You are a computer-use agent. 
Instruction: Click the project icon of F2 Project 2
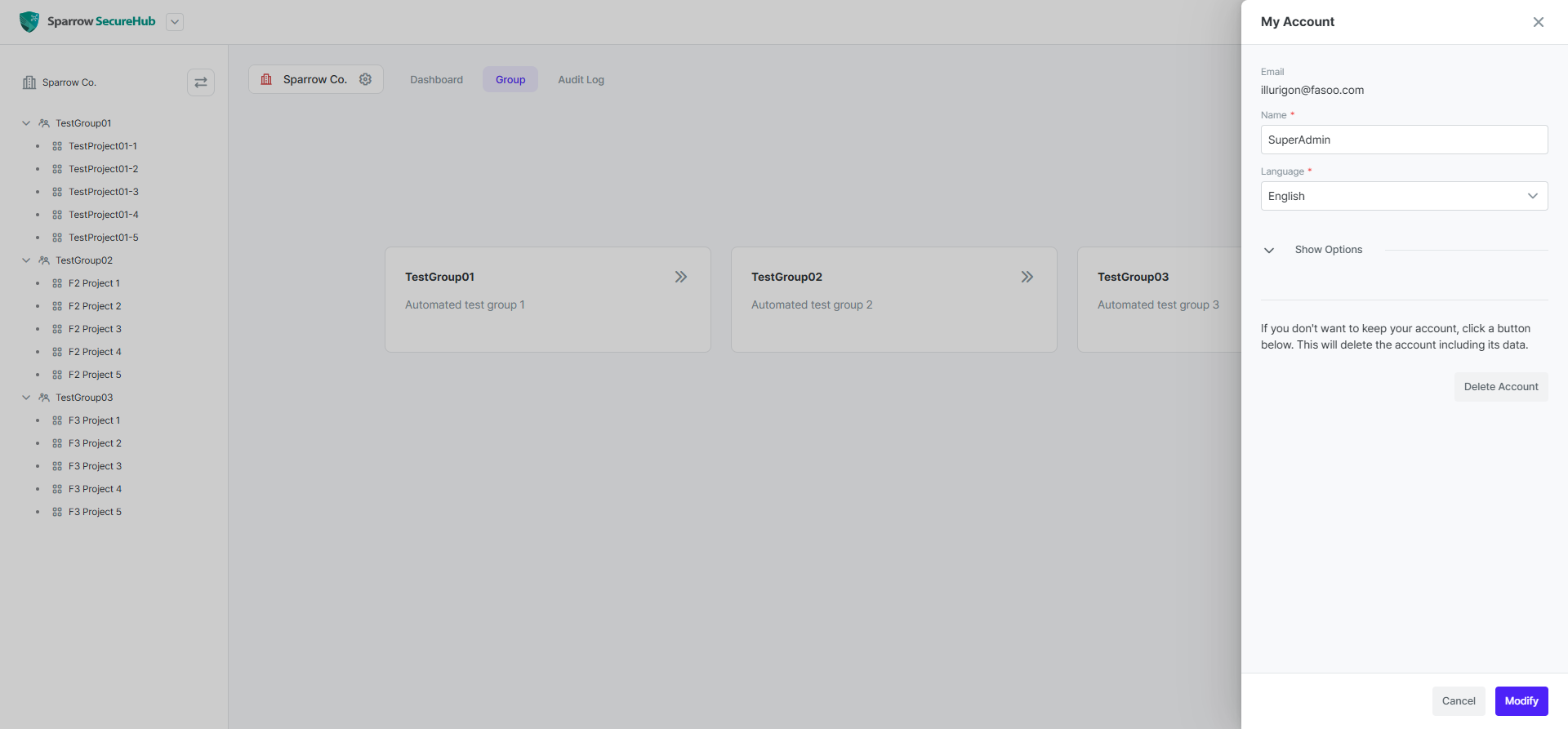tap(57, 306)
